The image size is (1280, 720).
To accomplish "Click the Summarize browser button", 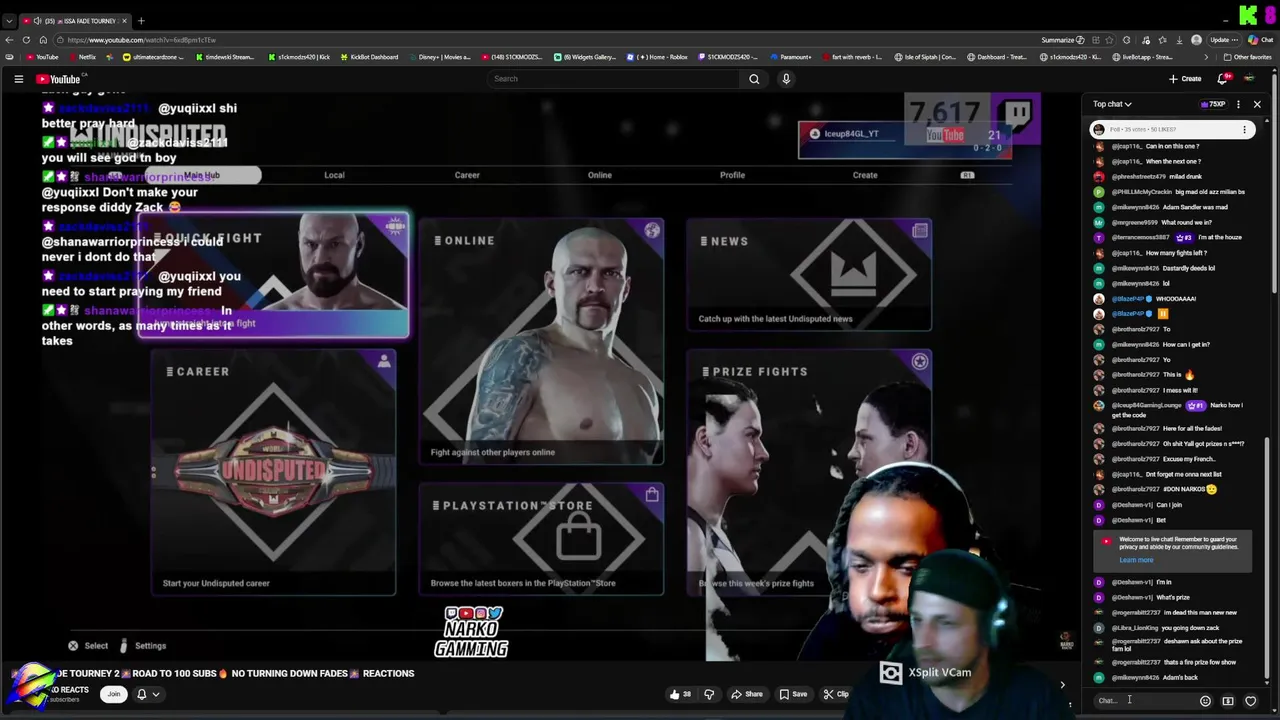I will (x=1062, y=40).
